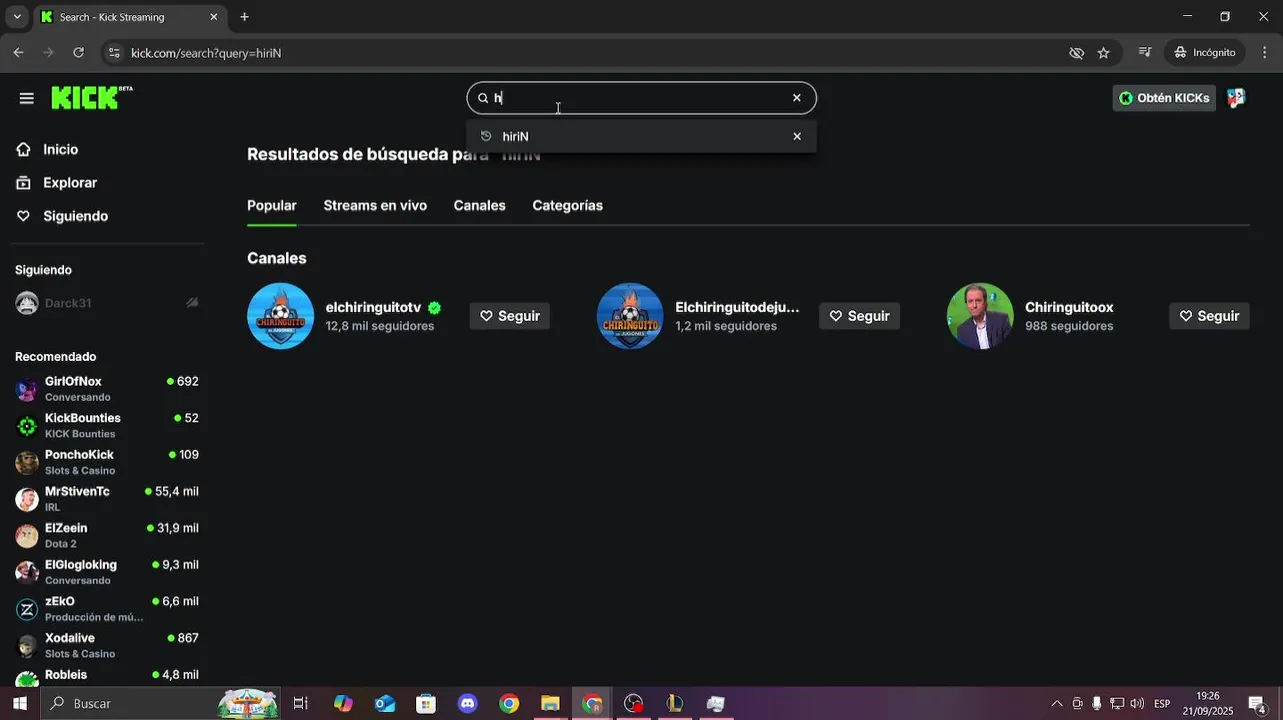Open volume control in system tray

pyautogui.click(x=1137, y=704)
